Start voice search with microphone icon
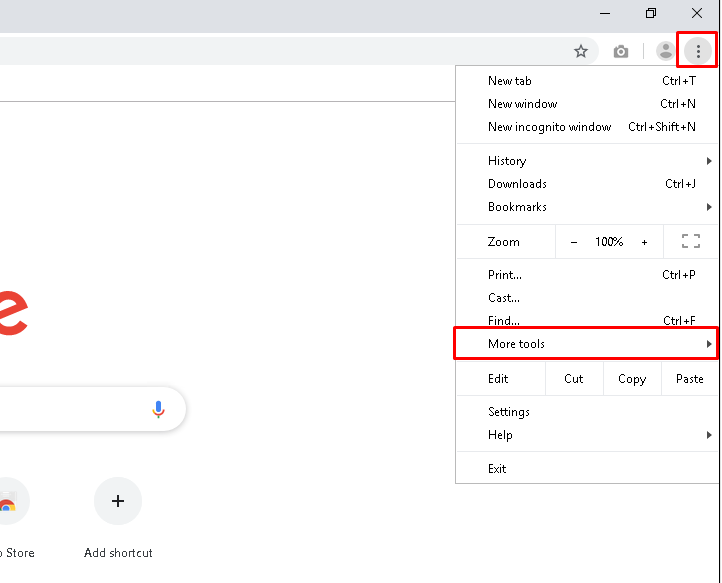 (158, 409)
